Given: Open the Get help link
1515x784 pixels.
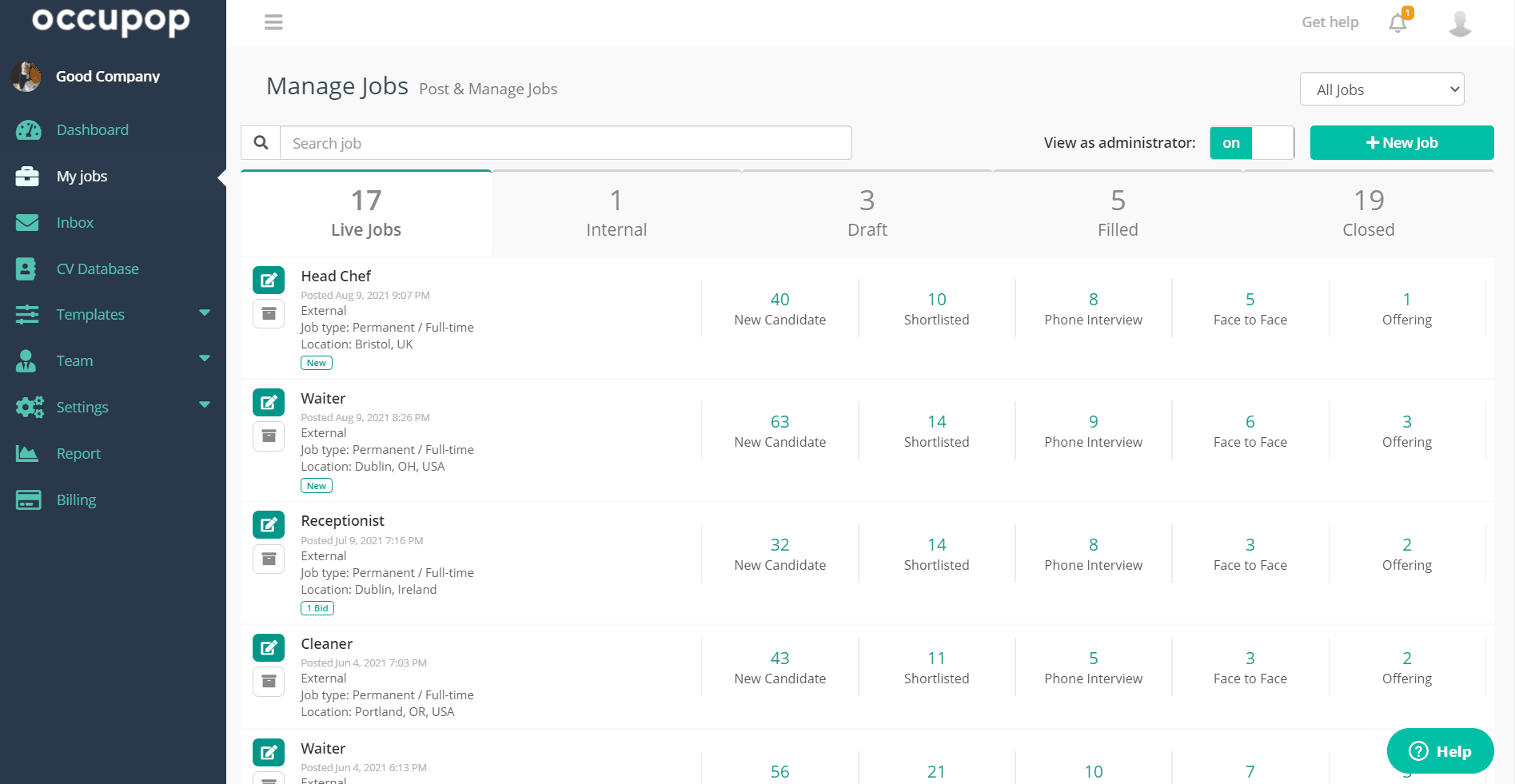Looking at the screenshot, I should coord(1330,22).
